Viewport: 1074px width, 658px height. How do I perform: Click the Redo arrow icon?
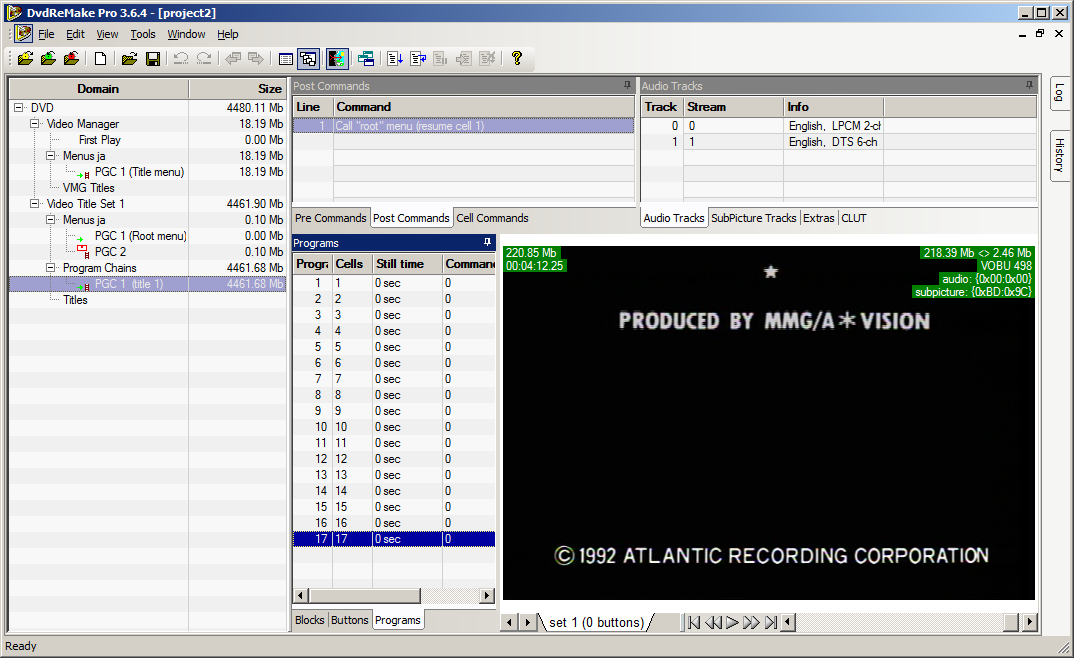(x=203, y=59)
